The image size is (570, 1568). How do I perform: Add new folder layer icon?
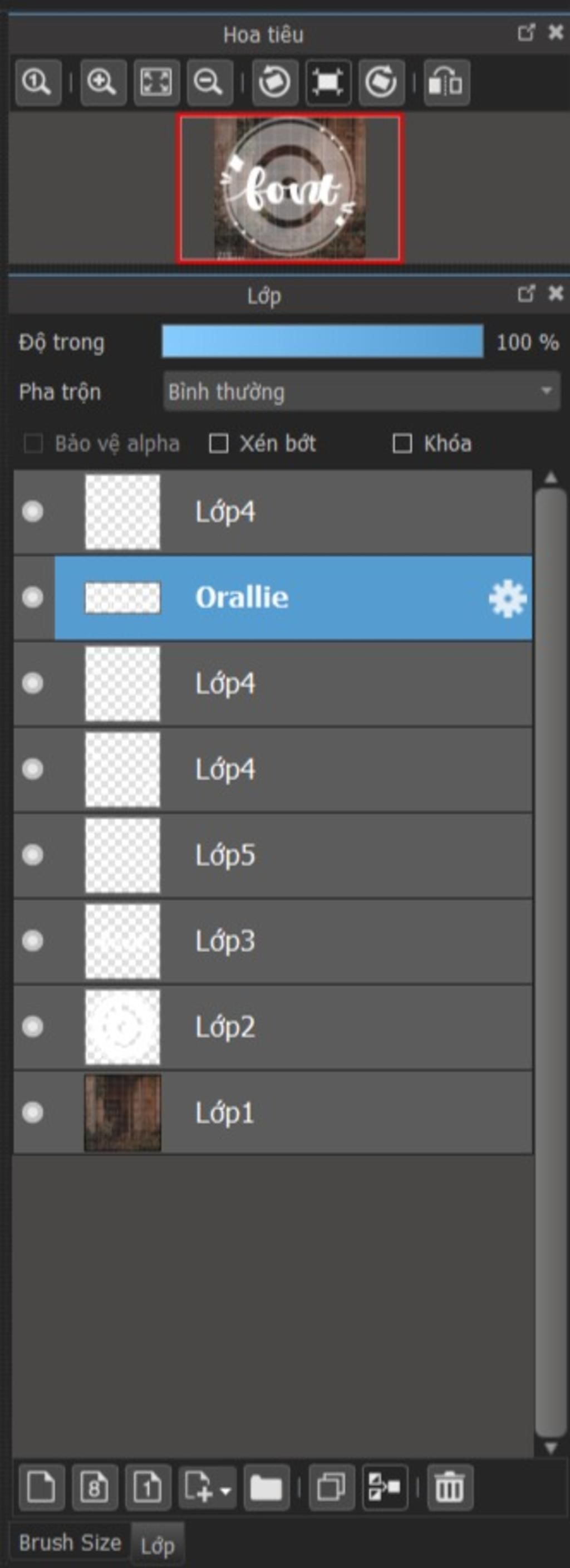pos(267,1488)
